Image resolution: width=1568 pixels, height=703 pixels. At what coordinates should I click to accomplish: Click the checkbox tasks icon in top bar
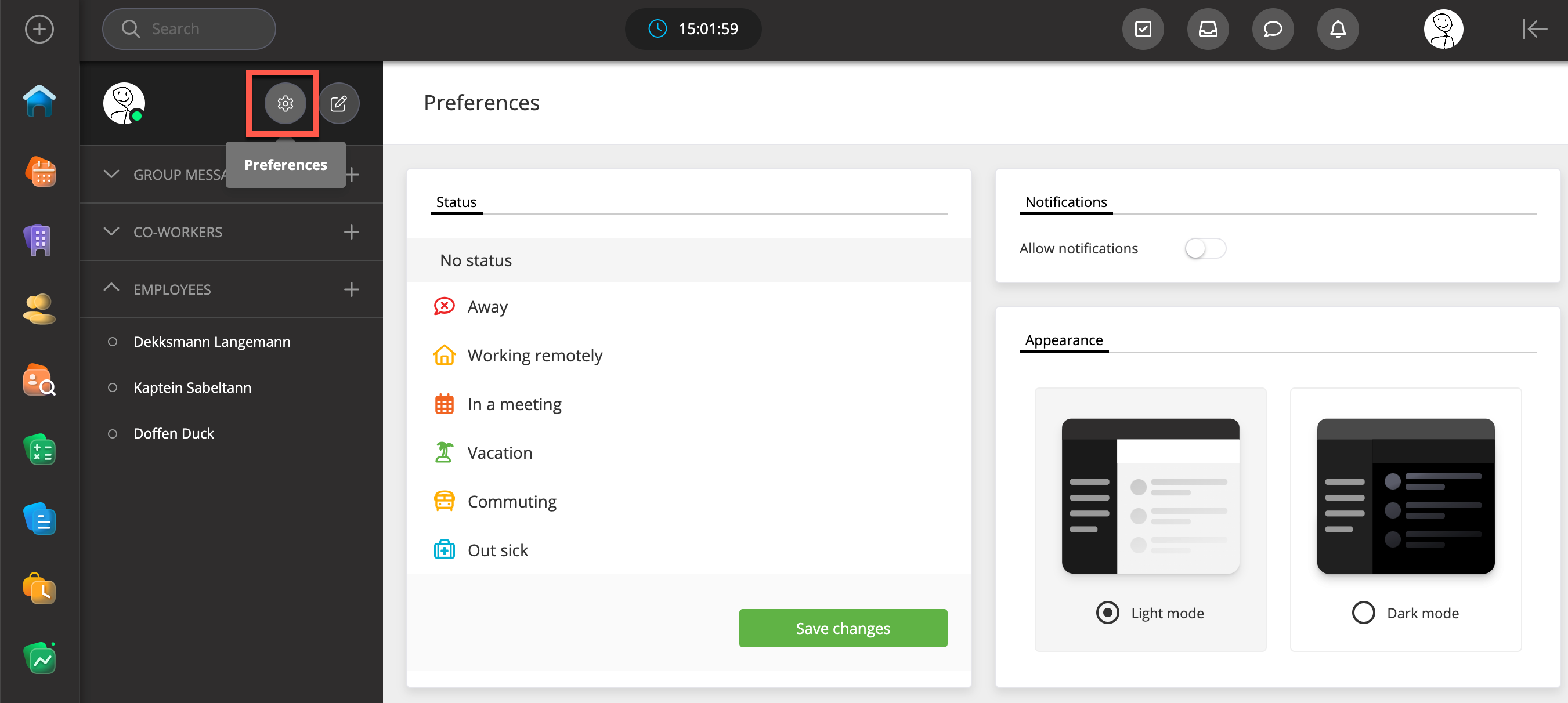pyautogui.click(x=1143, y=29)
